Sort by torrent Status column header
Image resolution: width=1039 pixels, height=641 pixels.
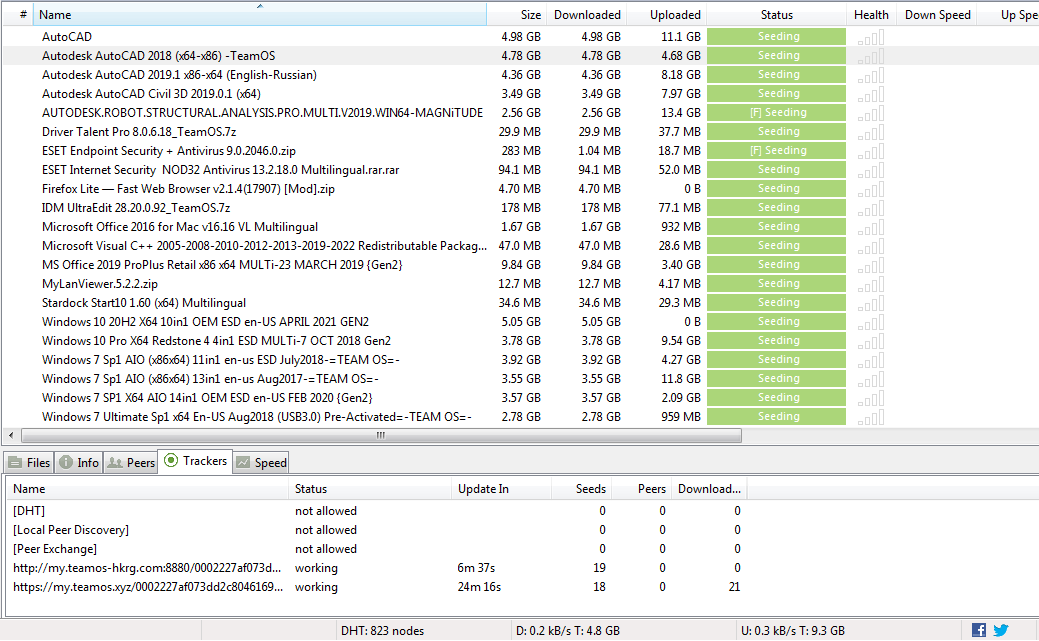(x=777, y=15)
